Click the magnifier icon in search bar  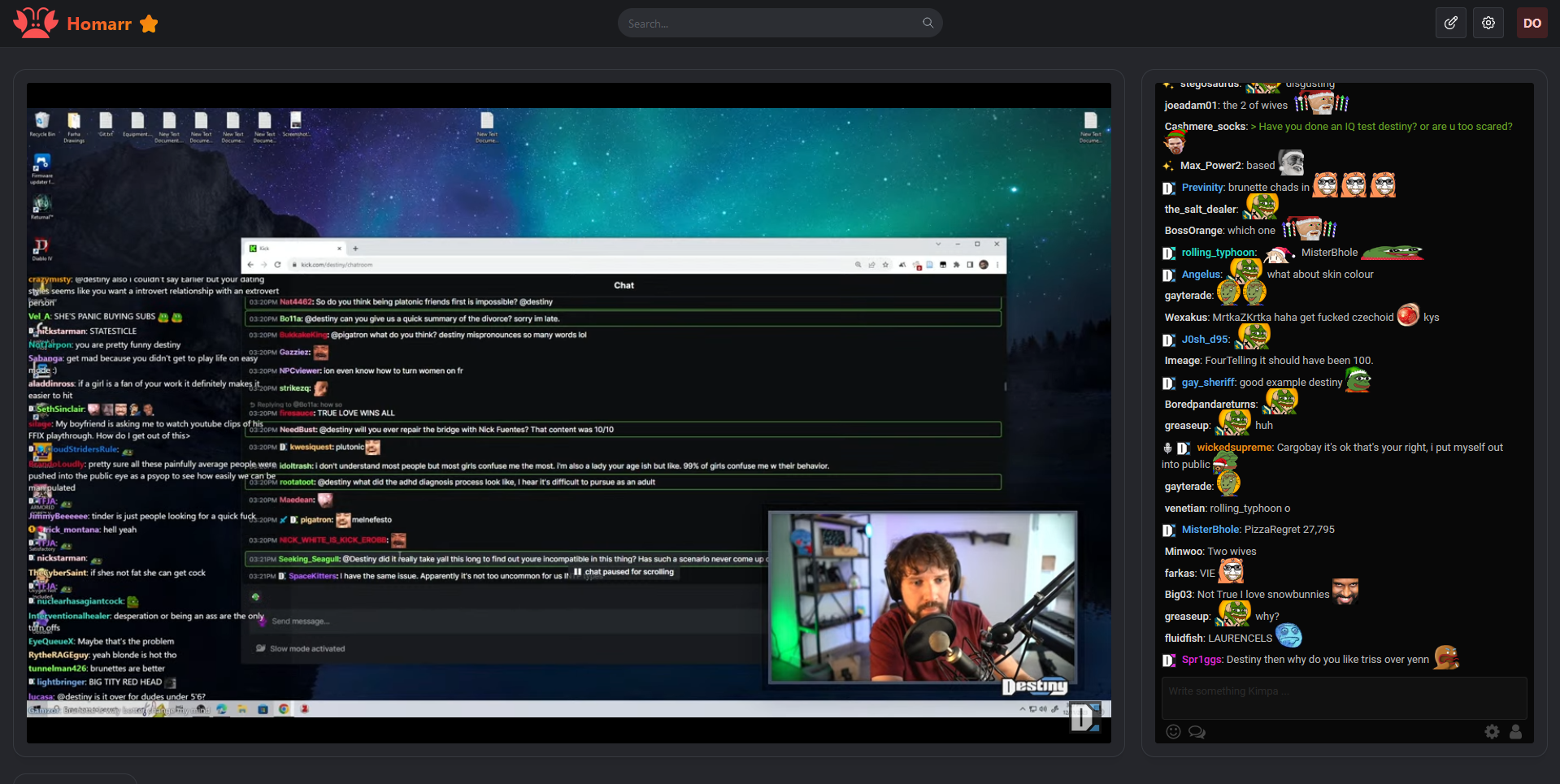pyautogui.click(x=928, y=23)
